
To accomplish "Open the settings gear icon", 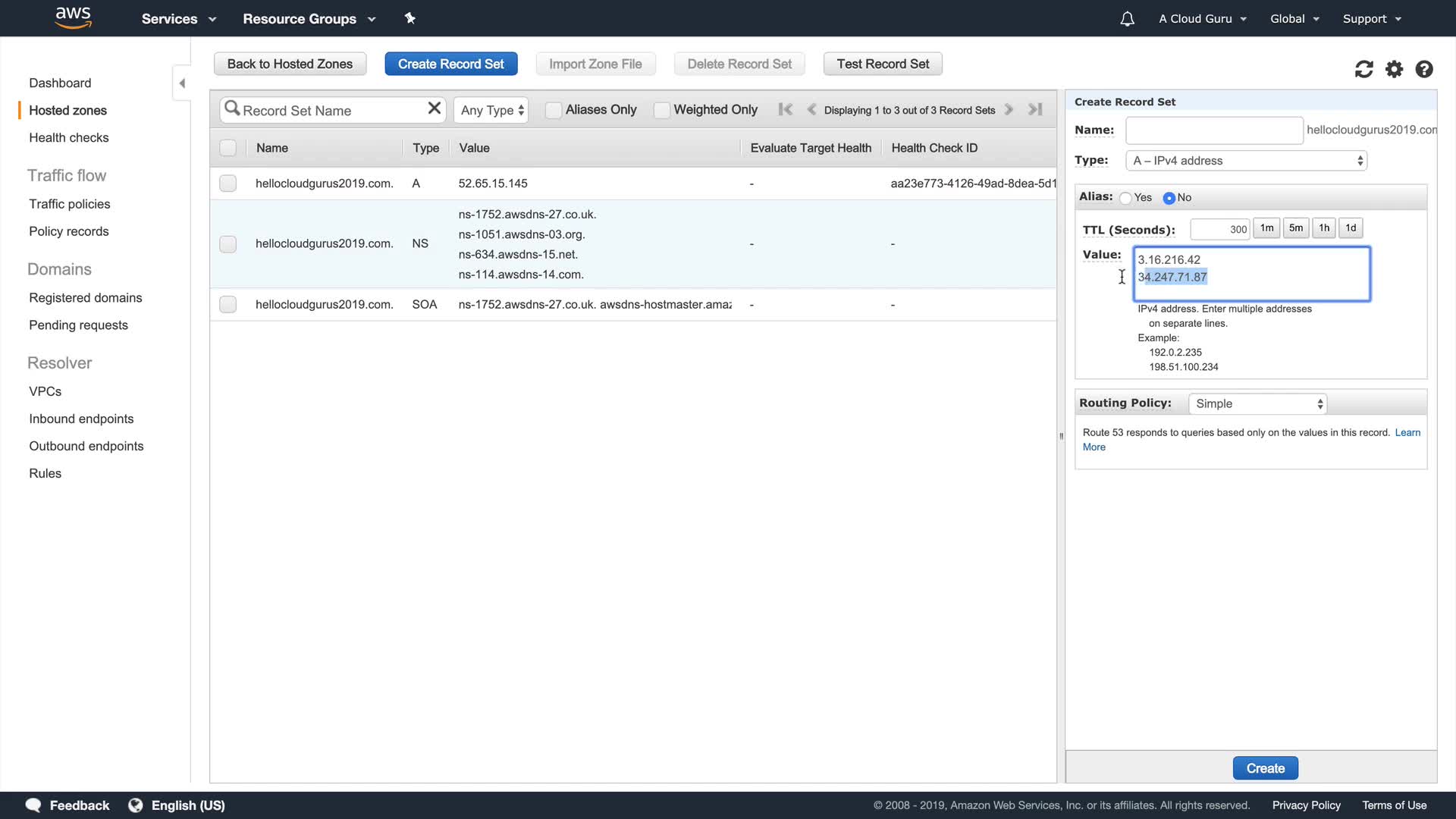I will [x=1394, y=70].
